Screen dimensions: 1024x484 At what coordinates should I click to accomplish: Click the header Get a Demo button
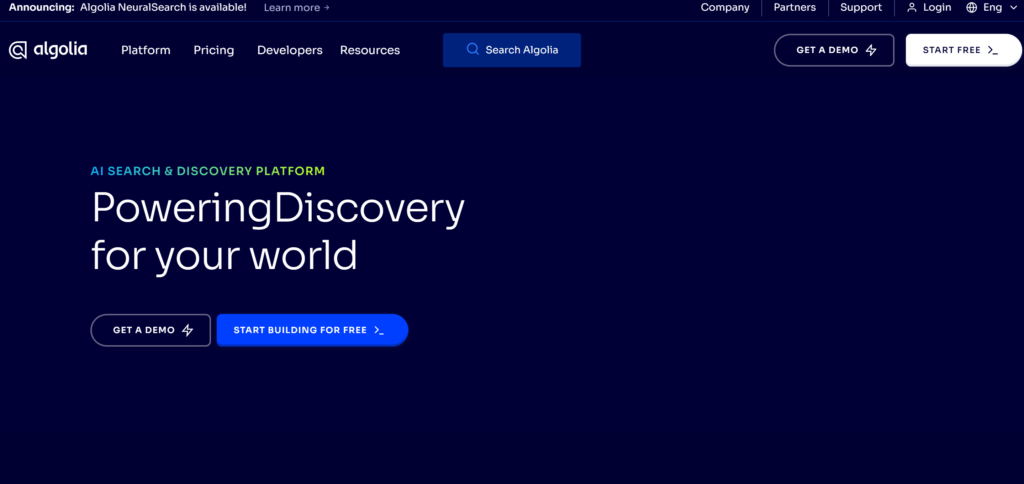[834, 50]
